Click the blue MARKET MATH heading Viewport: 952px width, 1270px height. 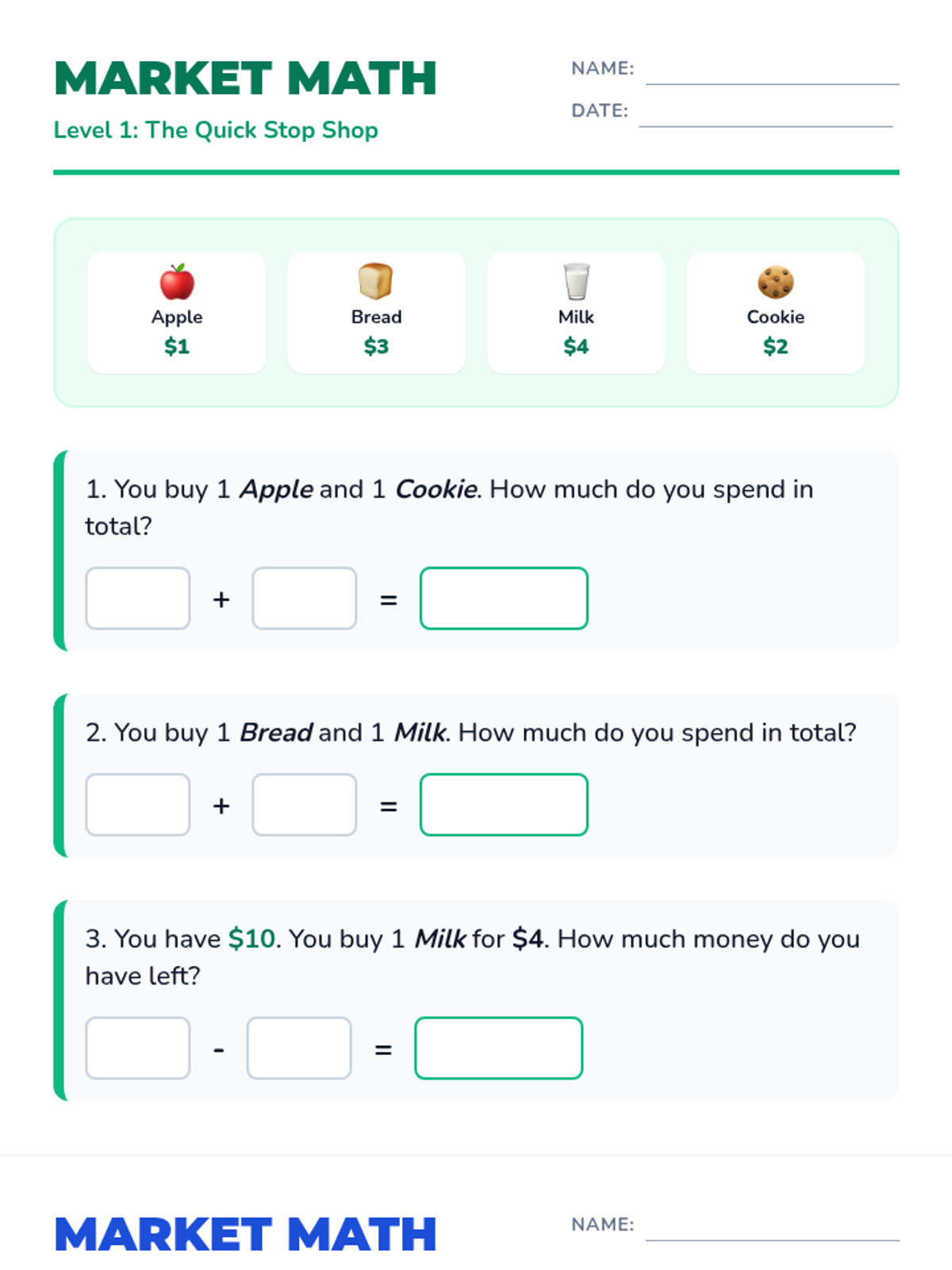[x=245, y=1234]
